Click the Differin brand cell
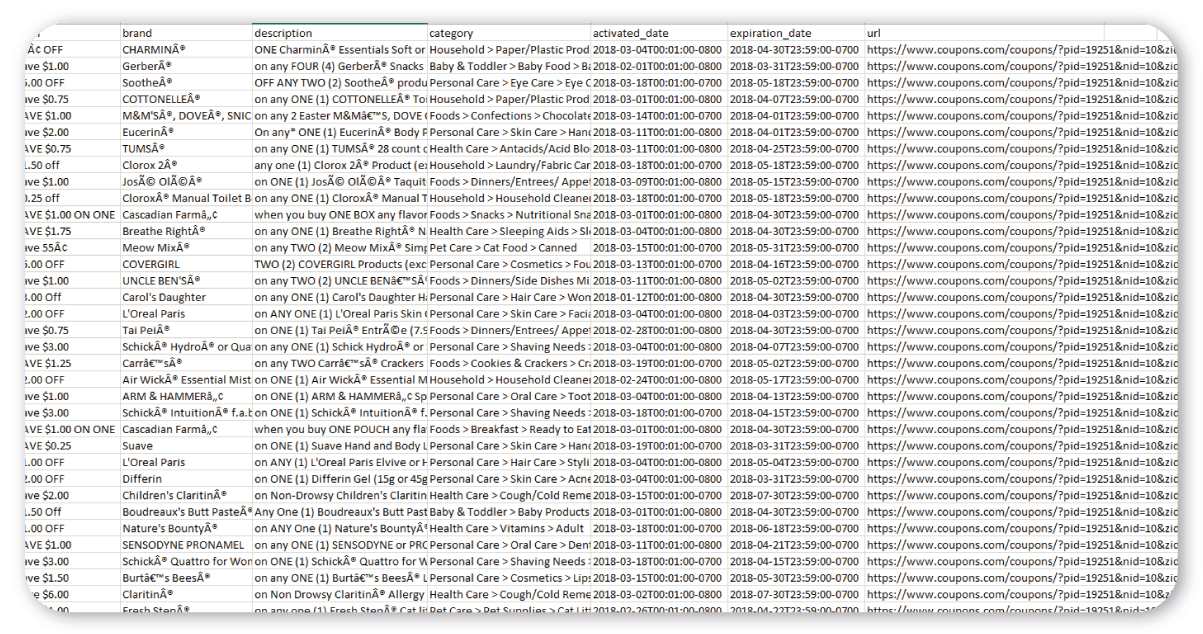1203x634 pixels. (186, 479)
